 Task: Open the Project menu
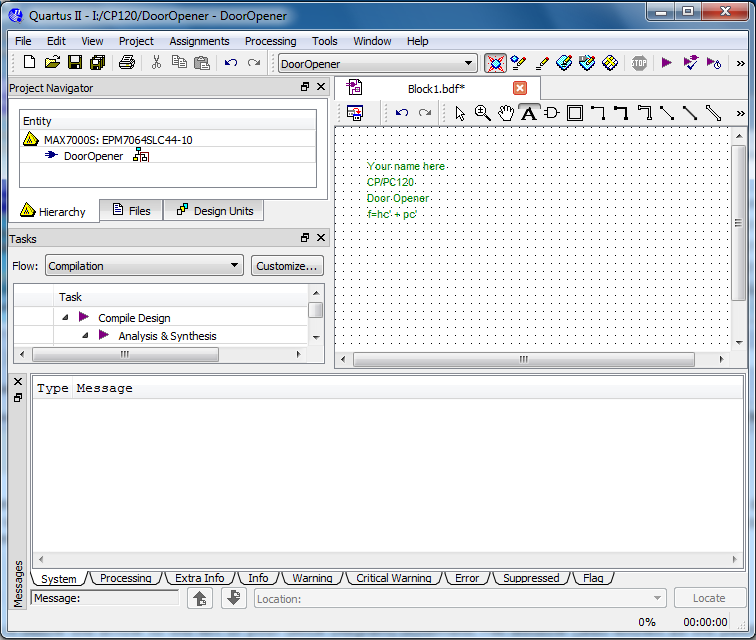click(x=136, y=41)
